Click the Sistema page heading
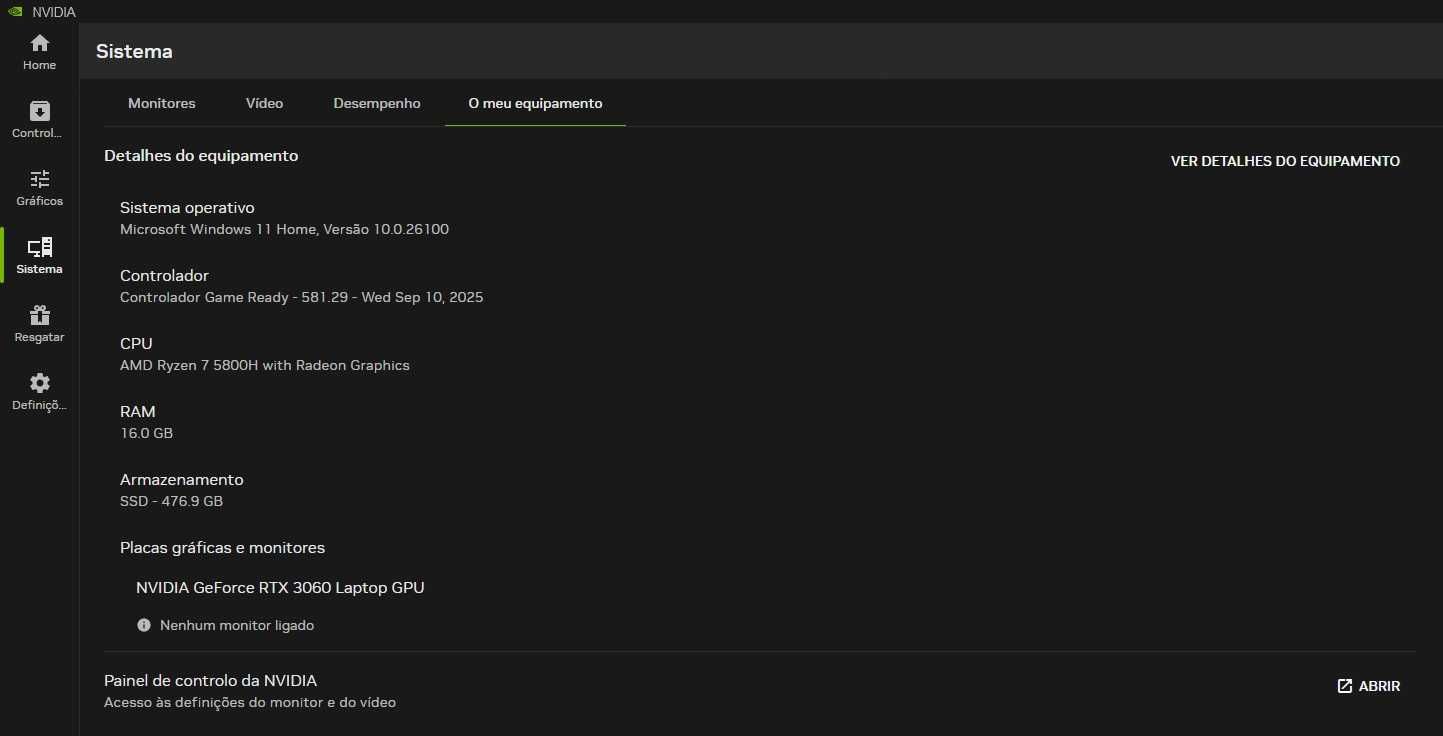1443x736 pixels. (134, 51)
